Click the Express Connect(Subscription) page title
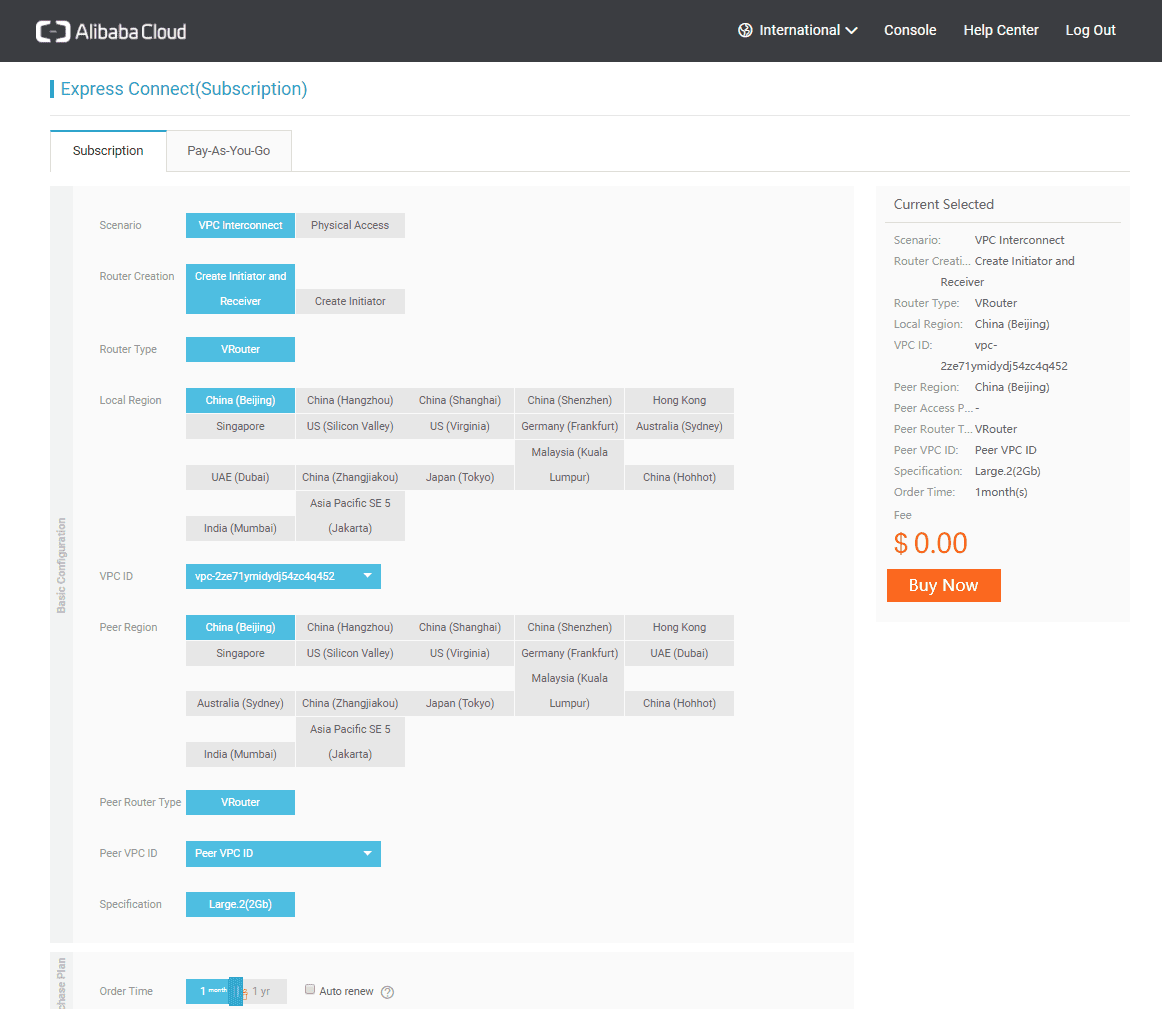The image size is (1162, 1009). [184, 89]
